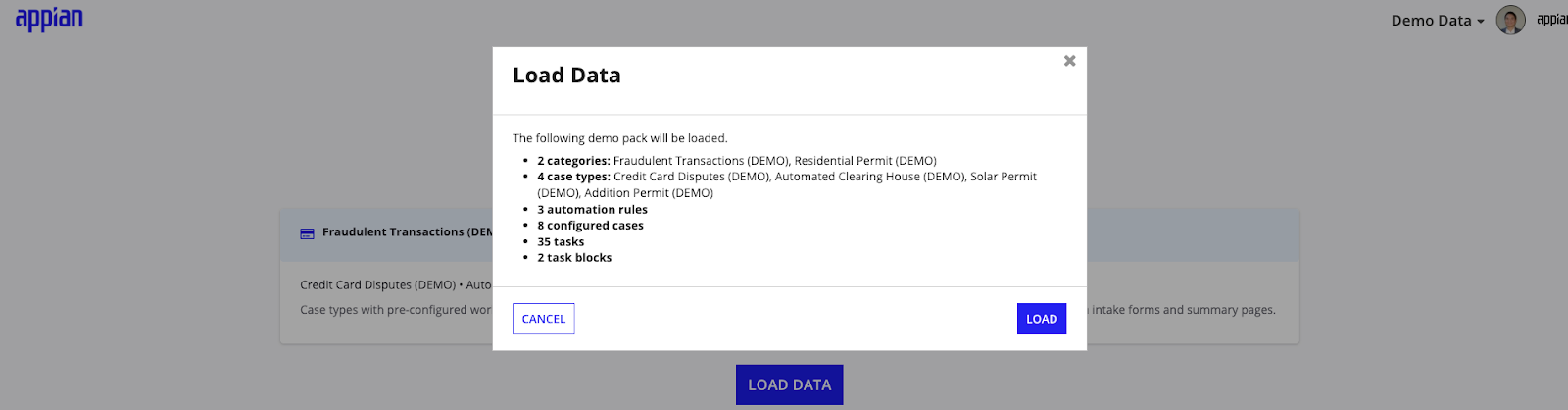
Task: Click the Appian logo
Action: (49, 19)
